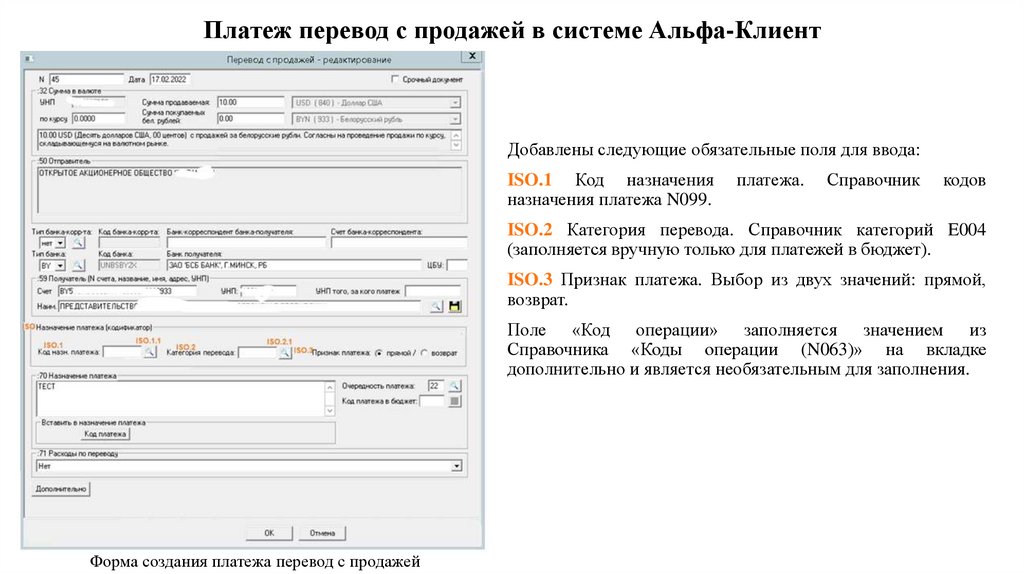Close the edit dialog window
The height and width of the screenshot is (574, 1024).
point(472,57)
